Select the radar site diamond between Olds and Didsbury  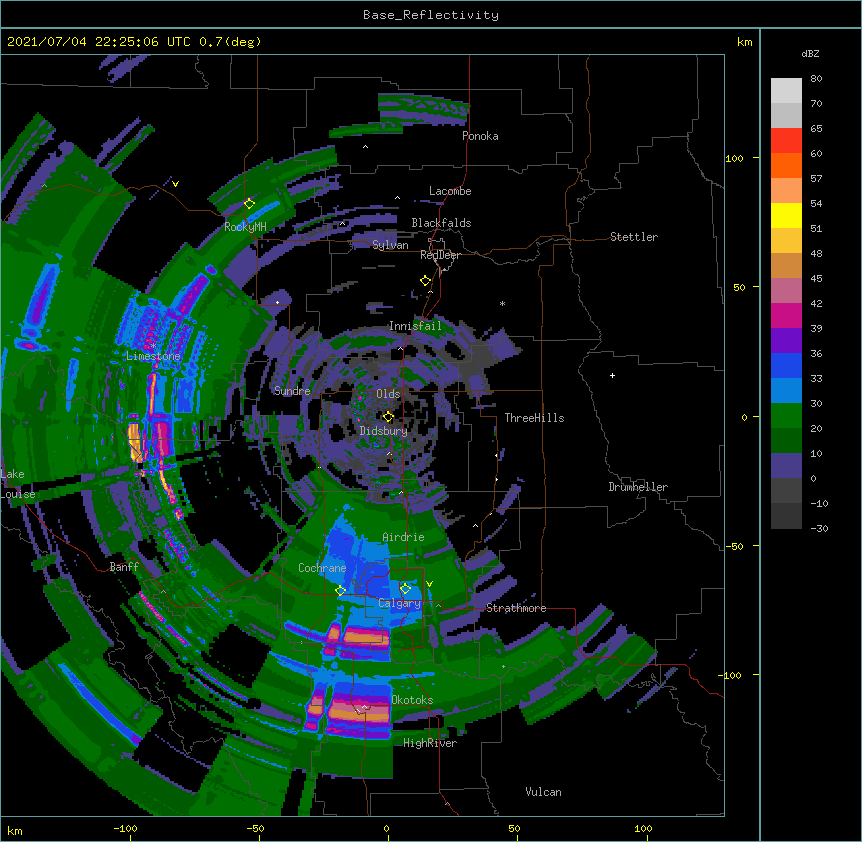click(x=388, y=417)
